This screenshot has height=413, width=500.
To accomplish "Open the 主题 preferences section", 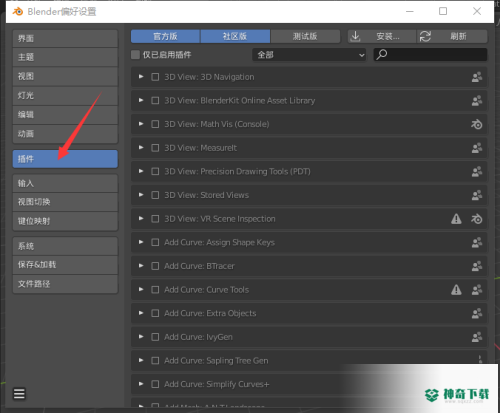I will tap(65, 57).
